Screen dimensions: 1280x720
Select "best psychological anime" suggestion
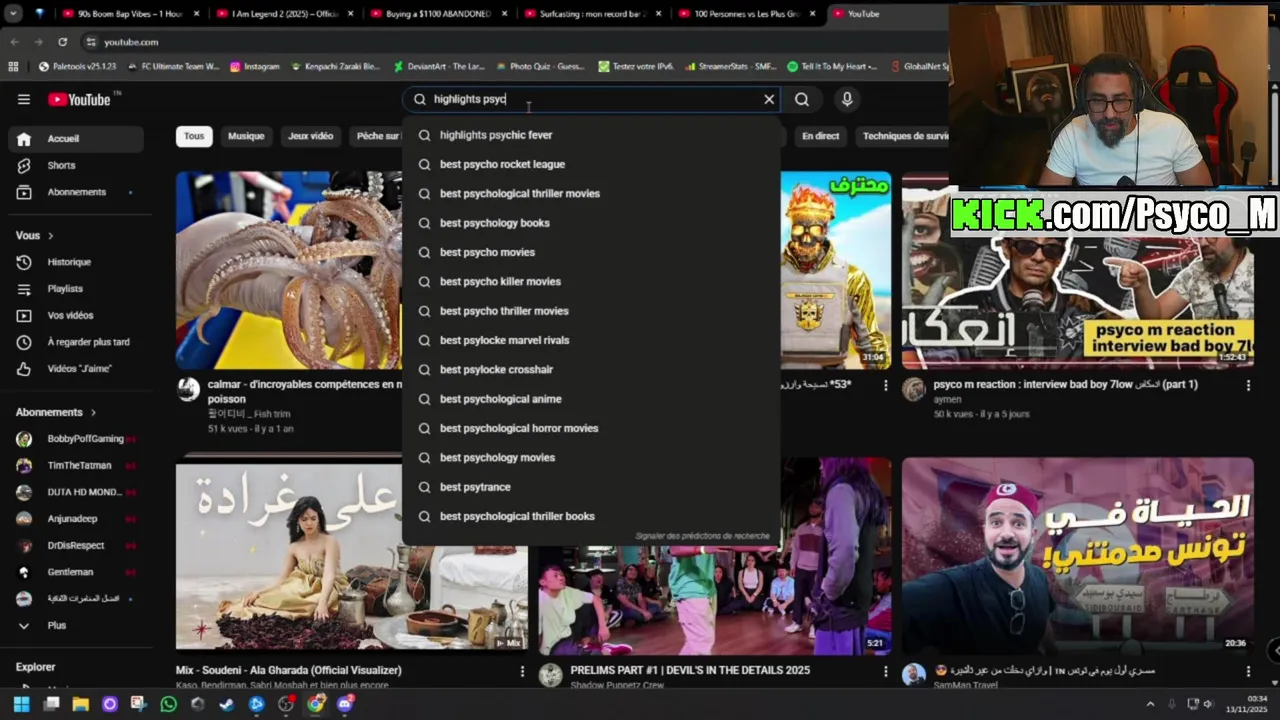click(591, 399)
